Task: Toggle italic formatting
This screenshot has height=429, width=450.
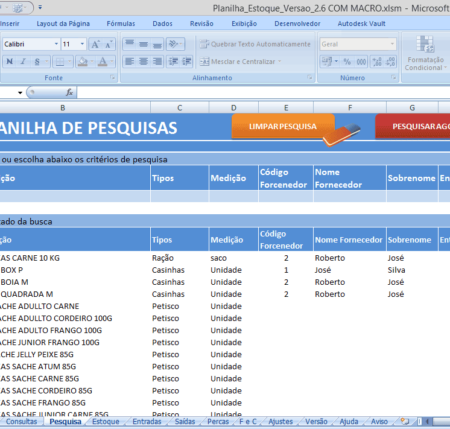Action: click(x=23, y=62)
